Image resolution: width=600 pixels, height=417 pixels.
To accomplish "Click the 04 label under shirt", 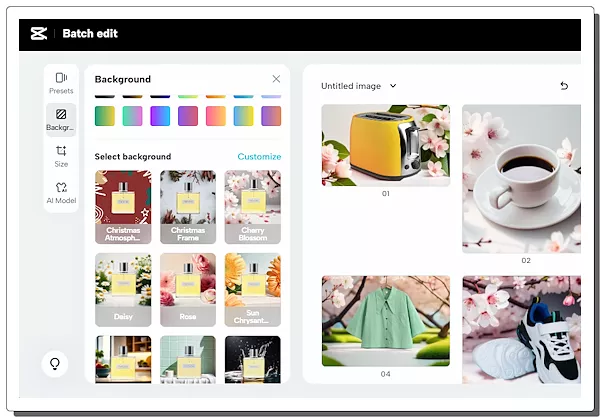I will (386, 374).
